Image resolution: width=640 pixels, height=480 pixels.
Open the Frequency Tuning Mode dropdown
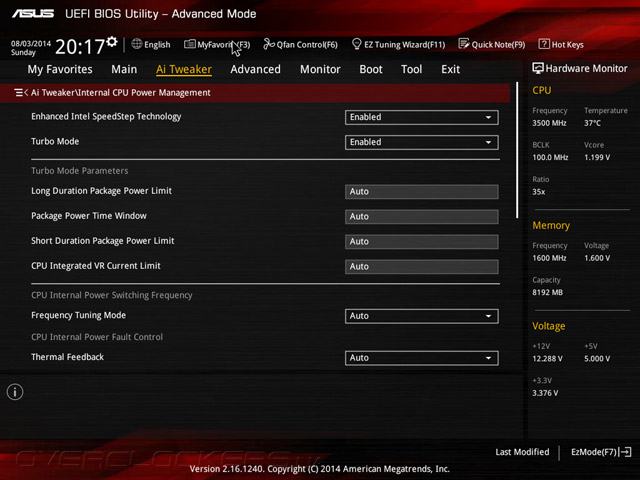422,316
